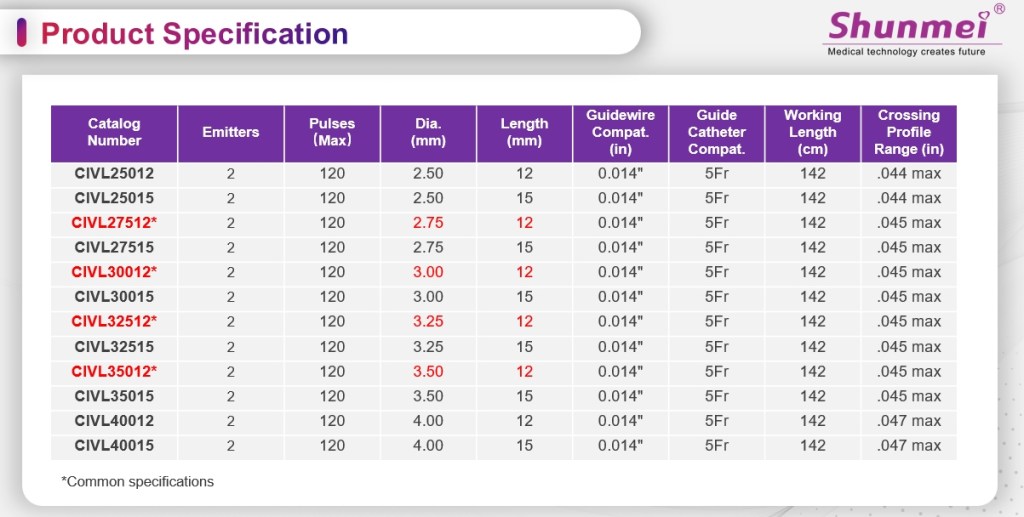Click the Common specifications footnote

[138, 482]
